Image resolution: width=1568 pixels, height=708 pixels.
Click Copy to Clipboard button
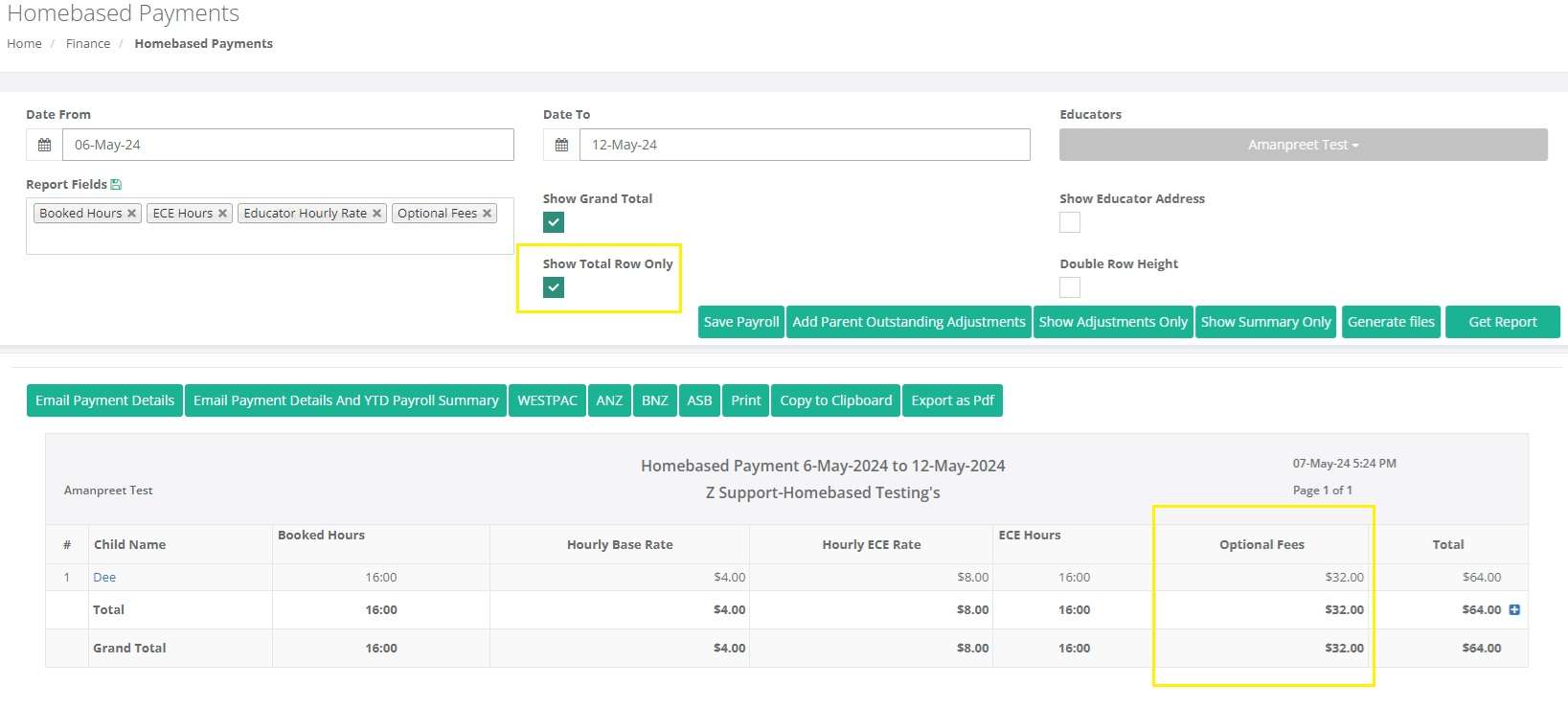[836, 400]
